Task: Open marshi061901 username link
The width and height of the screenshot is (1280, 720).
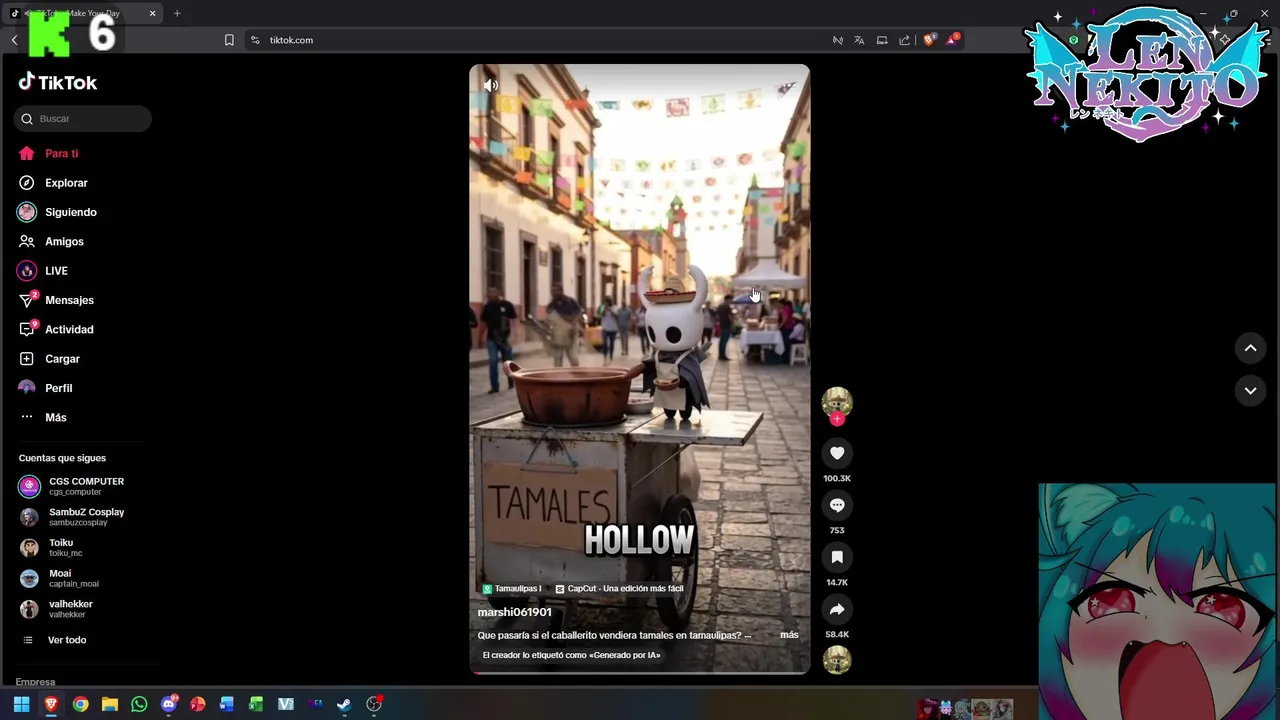Action: click(x=515, y=612)
